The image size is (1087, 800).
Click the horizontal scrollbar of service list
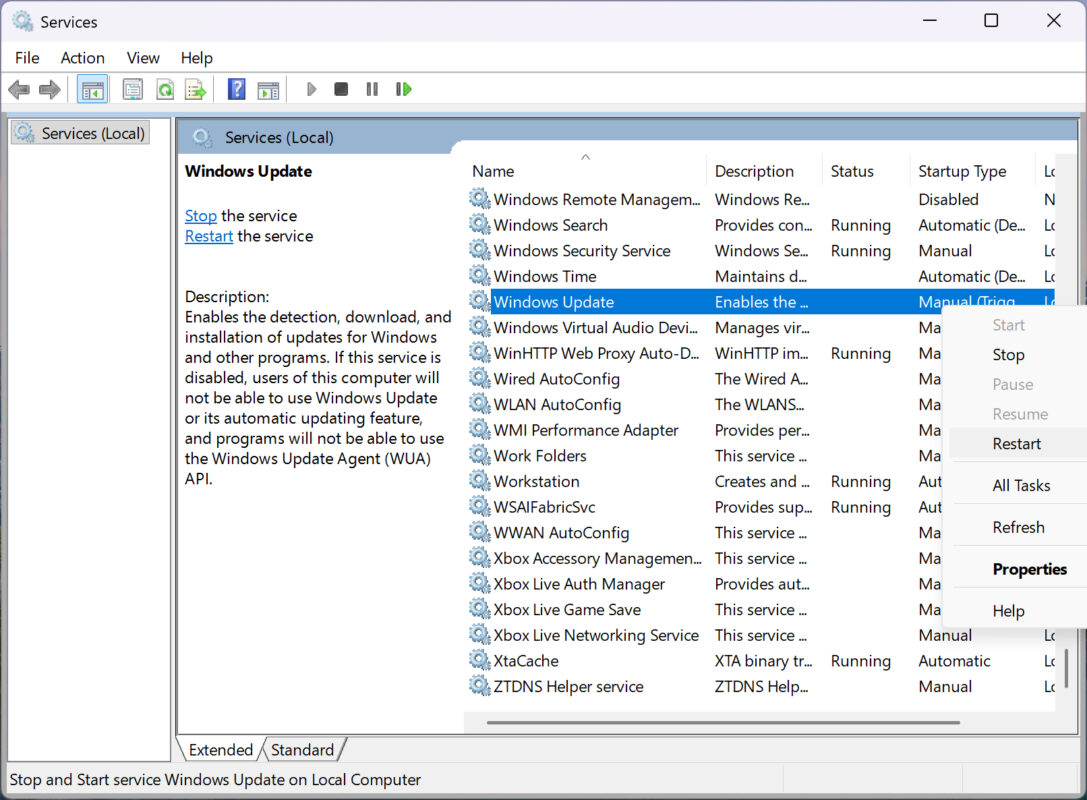point(723,722)
